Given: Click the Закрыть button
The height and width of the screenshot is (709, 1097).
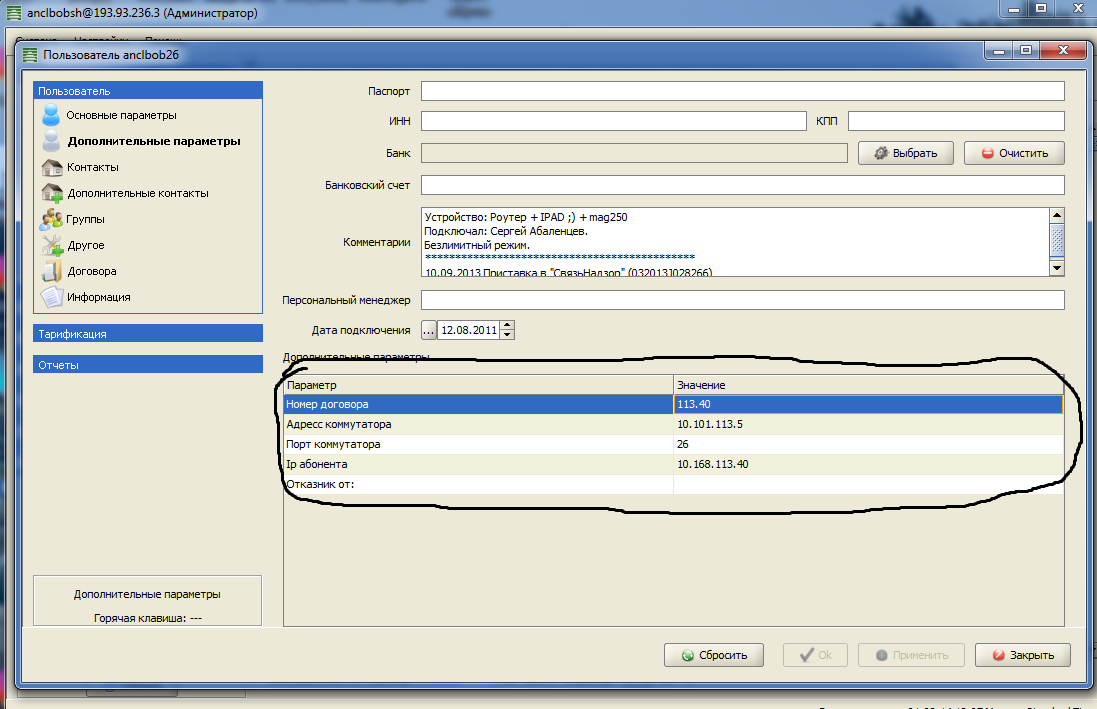Looking at the screenshot, I should 1023,655.
